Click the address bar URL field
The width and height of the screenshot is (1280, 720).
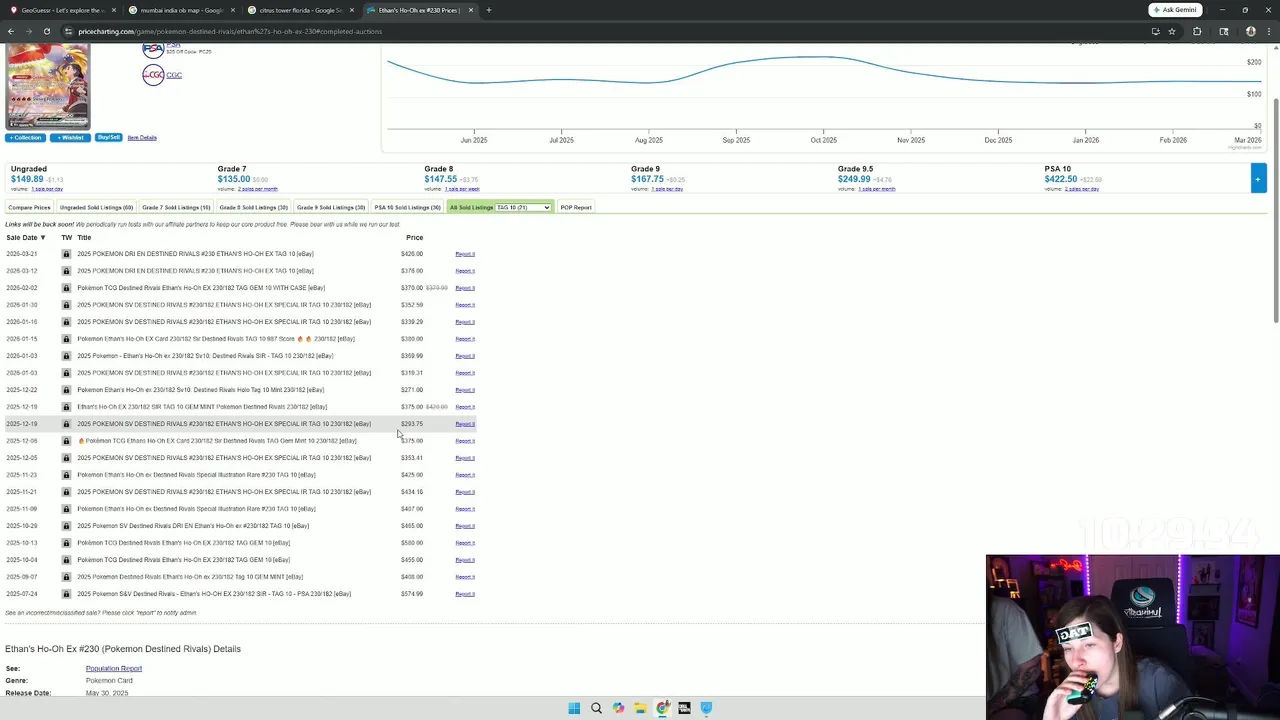[600, 31]
